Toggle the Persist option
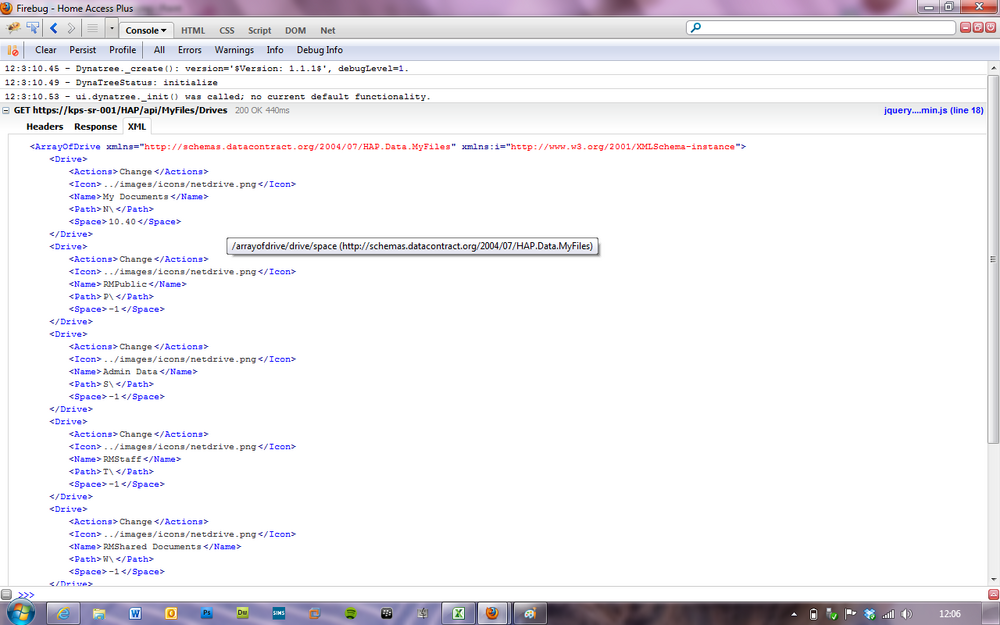The height and width of the screenshot is (625, 1000). 83,50
